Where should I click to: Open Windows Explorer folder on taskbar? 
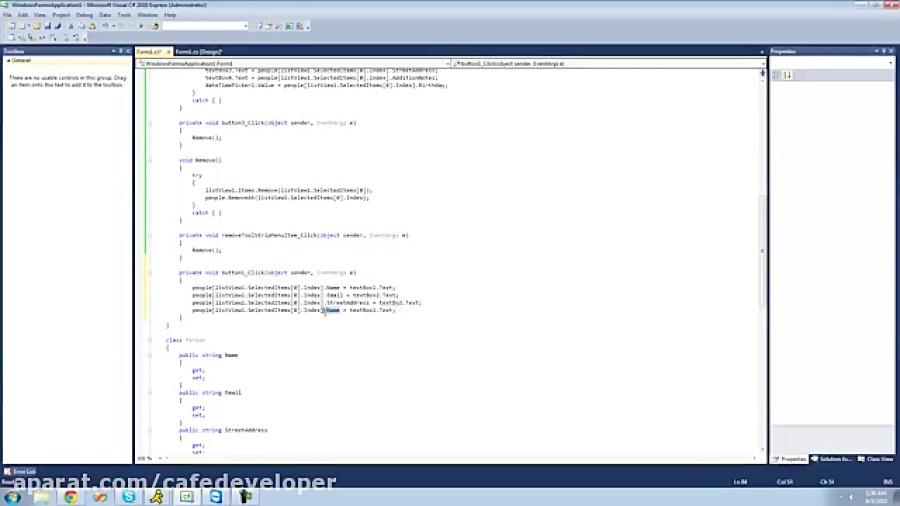pyautogui.click(x=41, y=497)
